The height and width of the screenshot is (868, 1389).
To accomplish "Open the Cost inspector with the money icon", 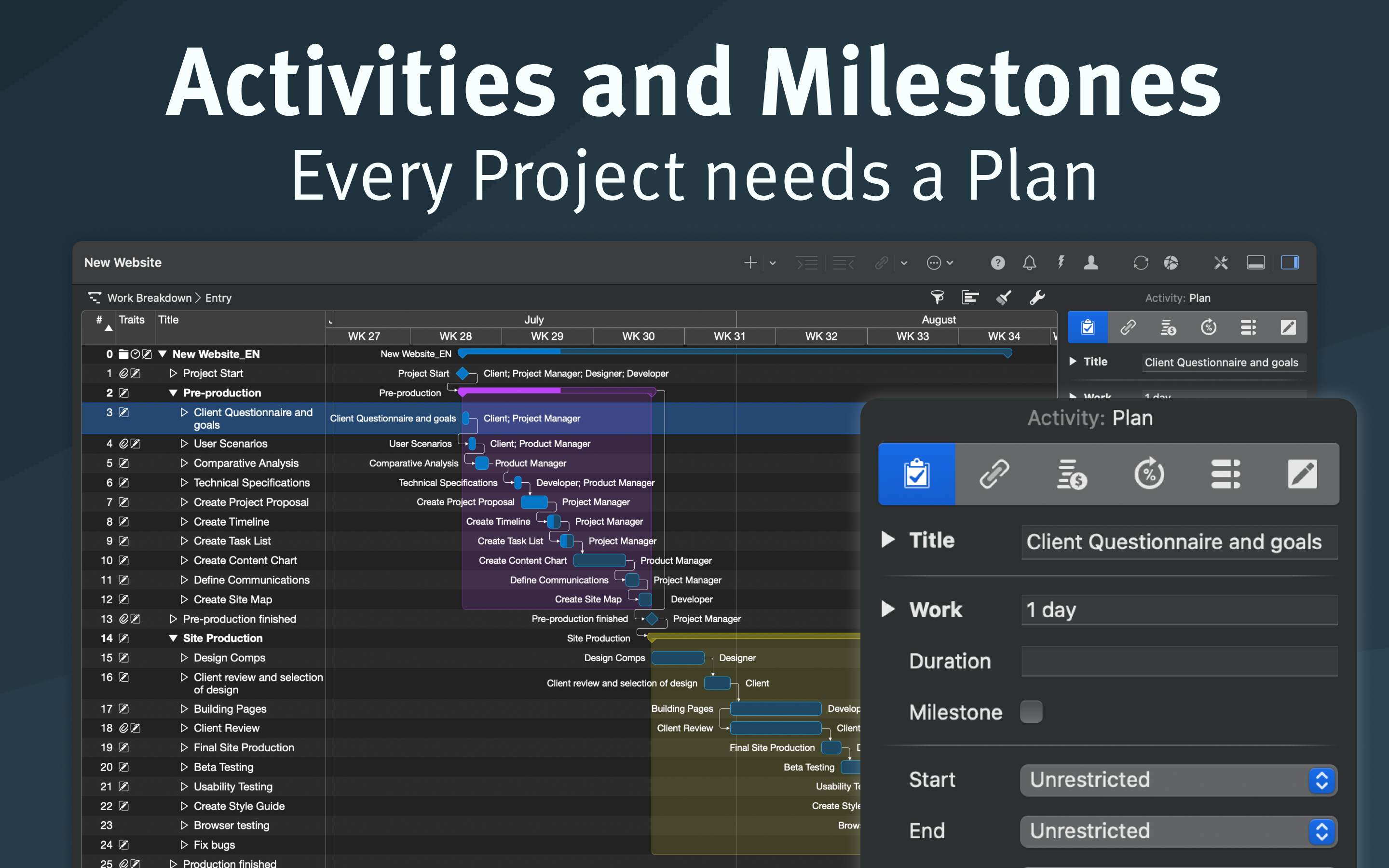I will coord(1071,474).
